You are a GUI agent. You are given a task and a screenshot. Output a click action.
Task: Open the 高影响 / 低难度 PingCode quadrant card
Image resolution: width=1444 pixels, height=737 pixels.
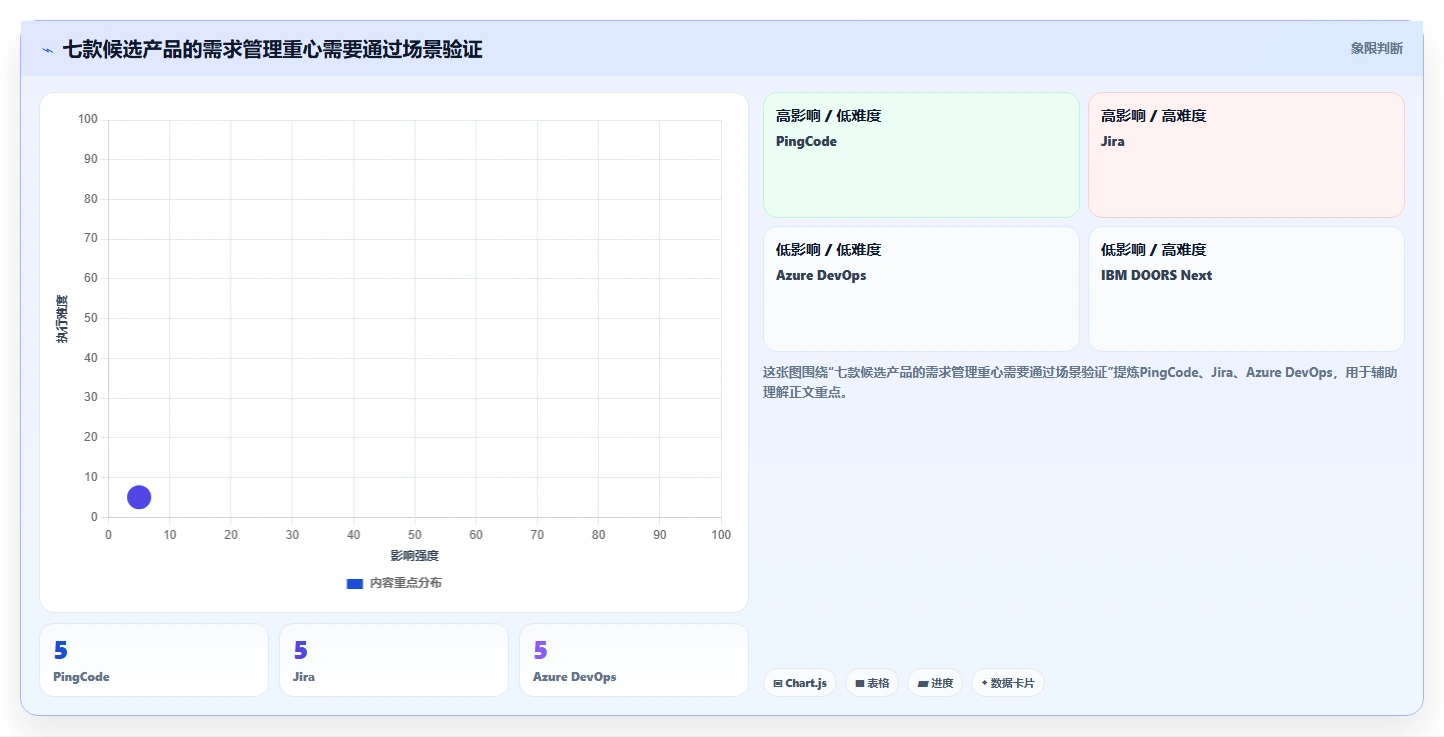[921, 155]
